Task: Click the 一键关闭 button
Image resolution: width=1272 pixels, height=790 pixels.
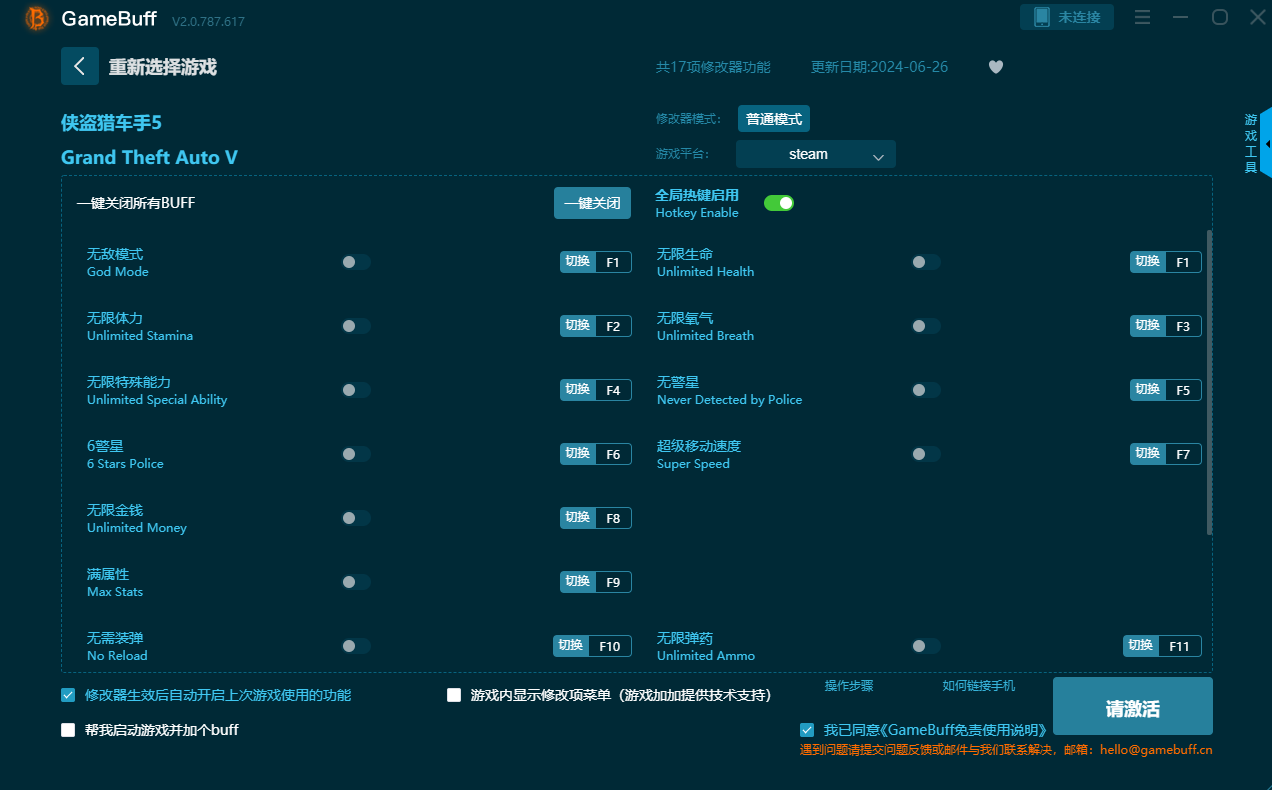Action: coord(593,203)
